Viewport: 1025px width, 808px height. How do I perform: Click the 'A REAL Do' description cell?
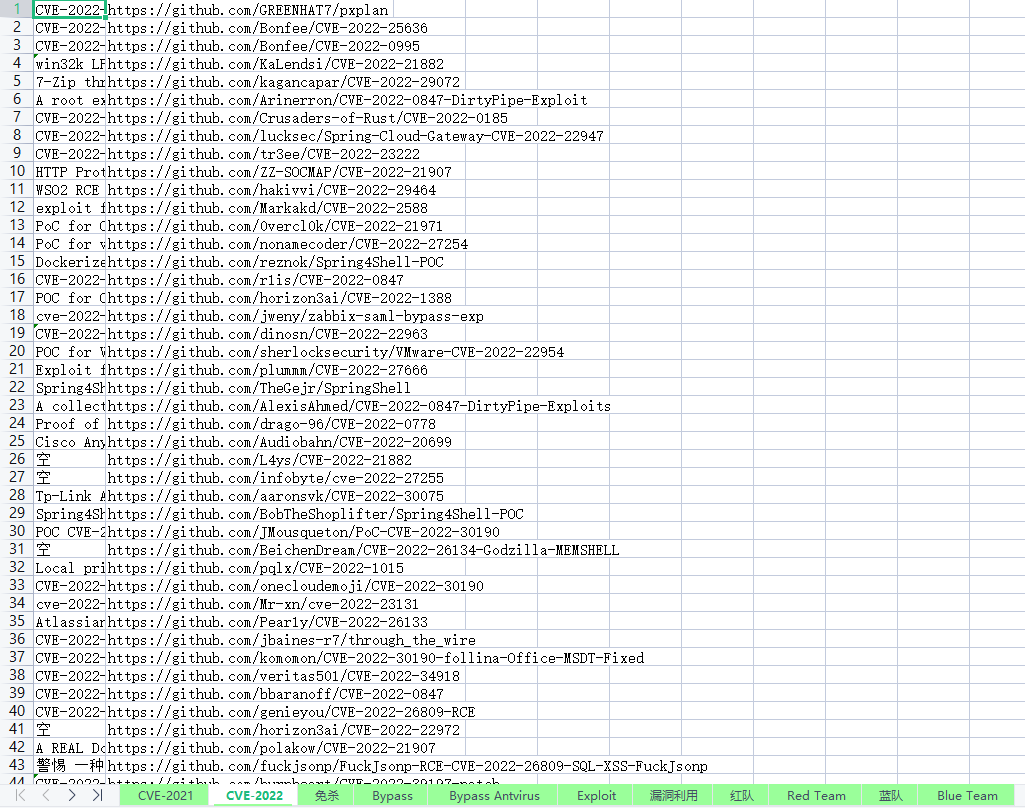point(69,747)
